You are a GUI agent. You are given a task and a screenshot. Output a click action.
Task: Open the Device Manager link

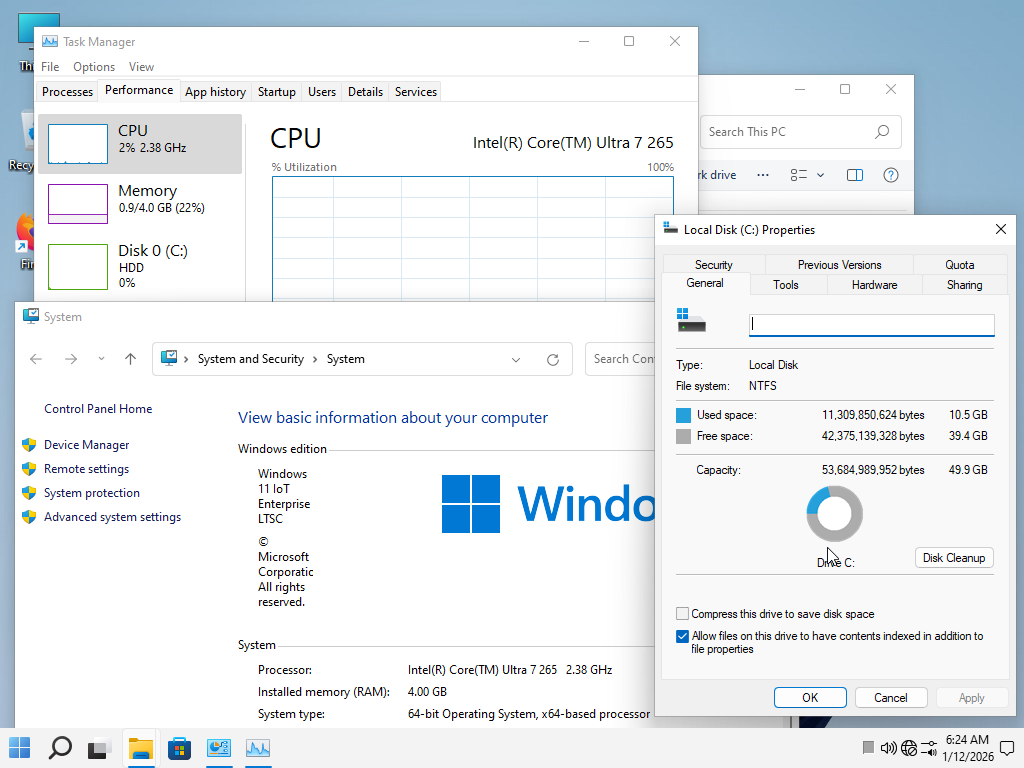[86, 445]
